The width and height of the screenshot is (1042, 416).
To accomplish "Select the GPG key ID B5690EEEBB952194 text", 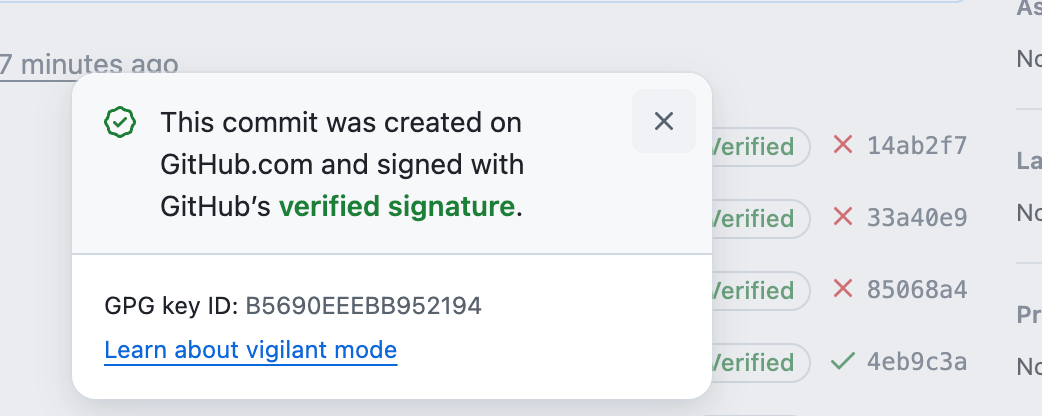I will pos(364,306).
